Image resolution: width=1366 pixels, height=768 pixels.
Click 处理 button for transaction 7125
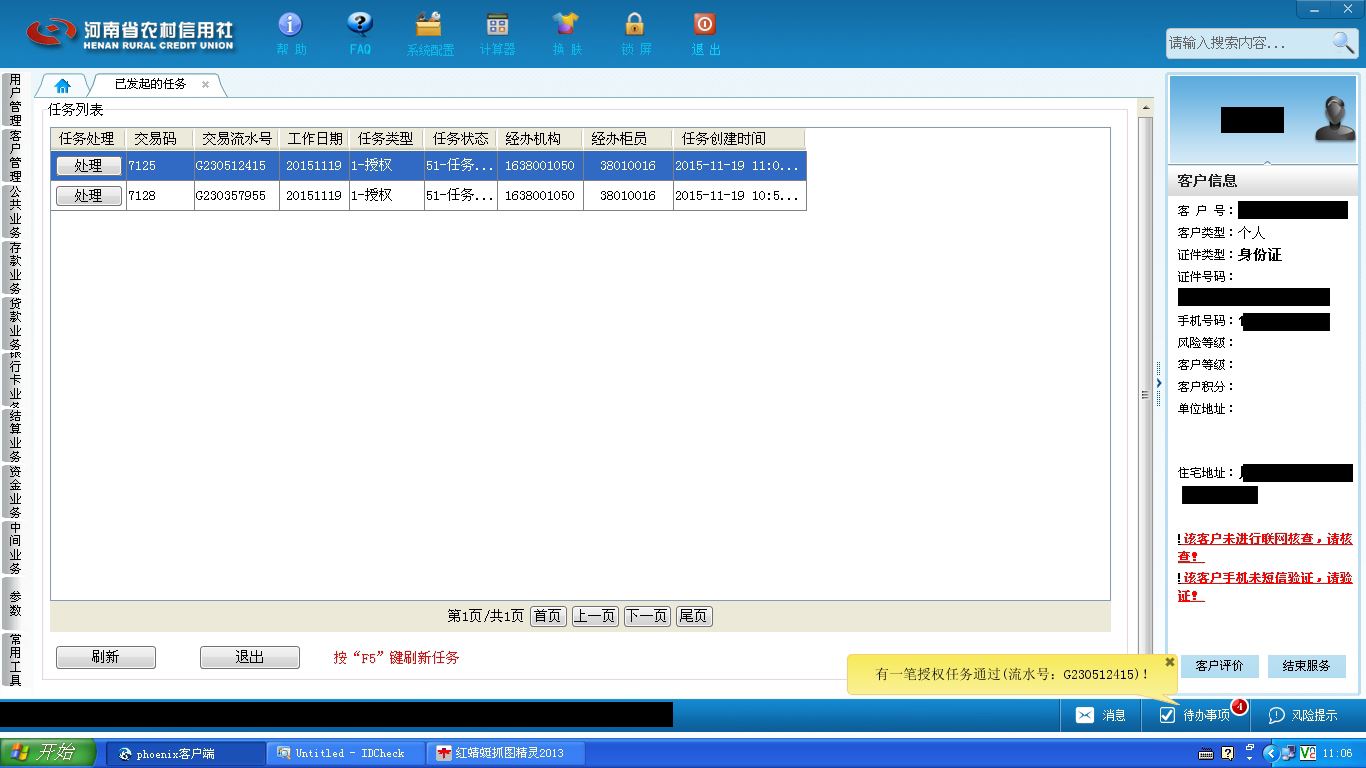(88, 166)
